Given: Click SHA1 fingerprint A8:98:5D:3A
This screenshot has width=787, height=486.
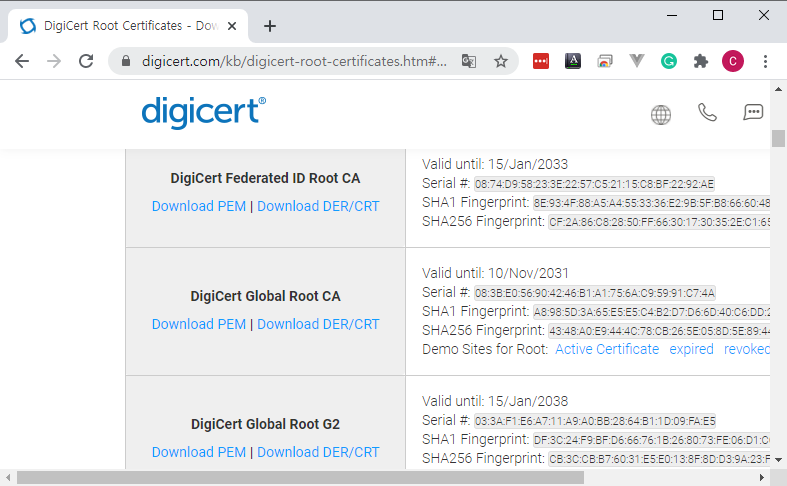Looking at the screenshot, I should coord(651,312).
